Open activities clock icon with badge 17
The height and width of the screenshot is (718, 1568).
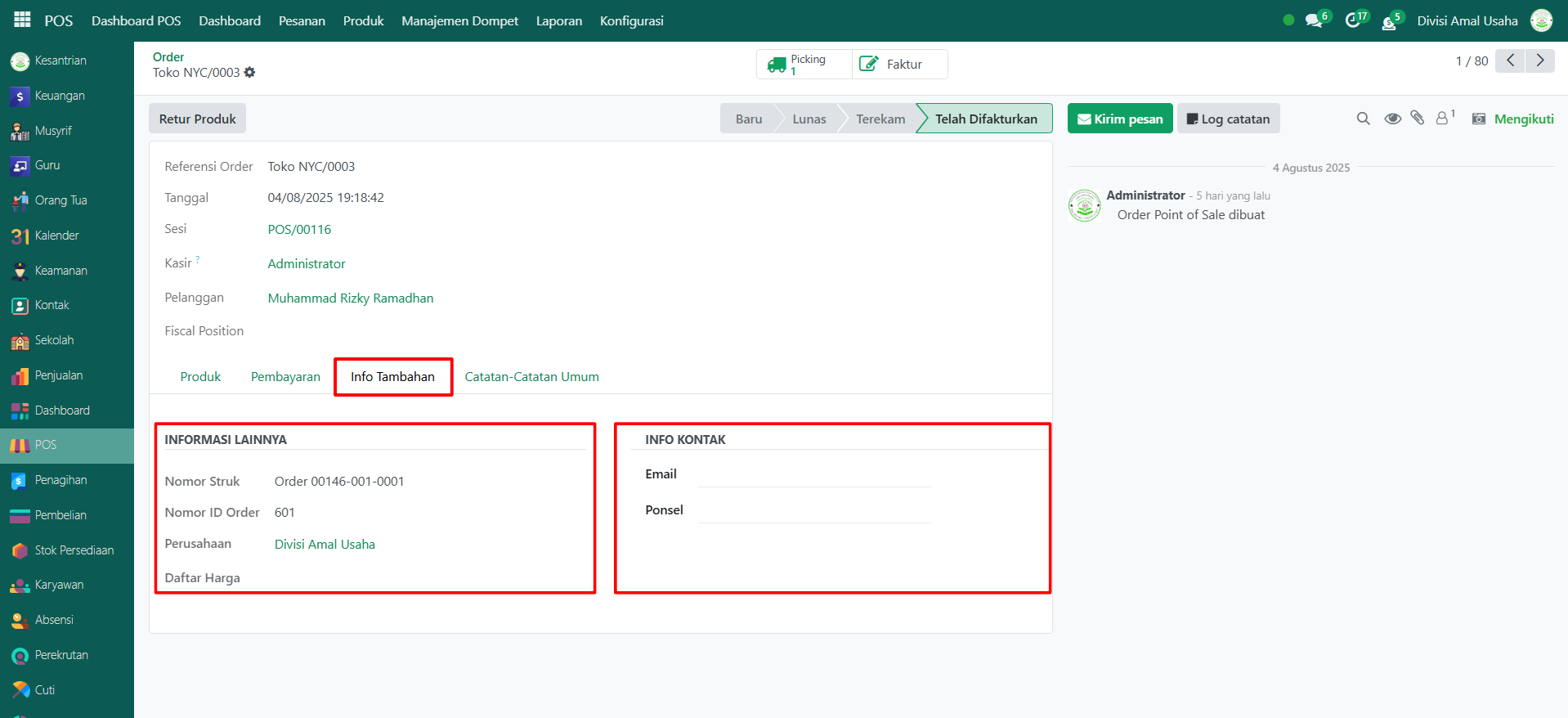point(1353,21)
